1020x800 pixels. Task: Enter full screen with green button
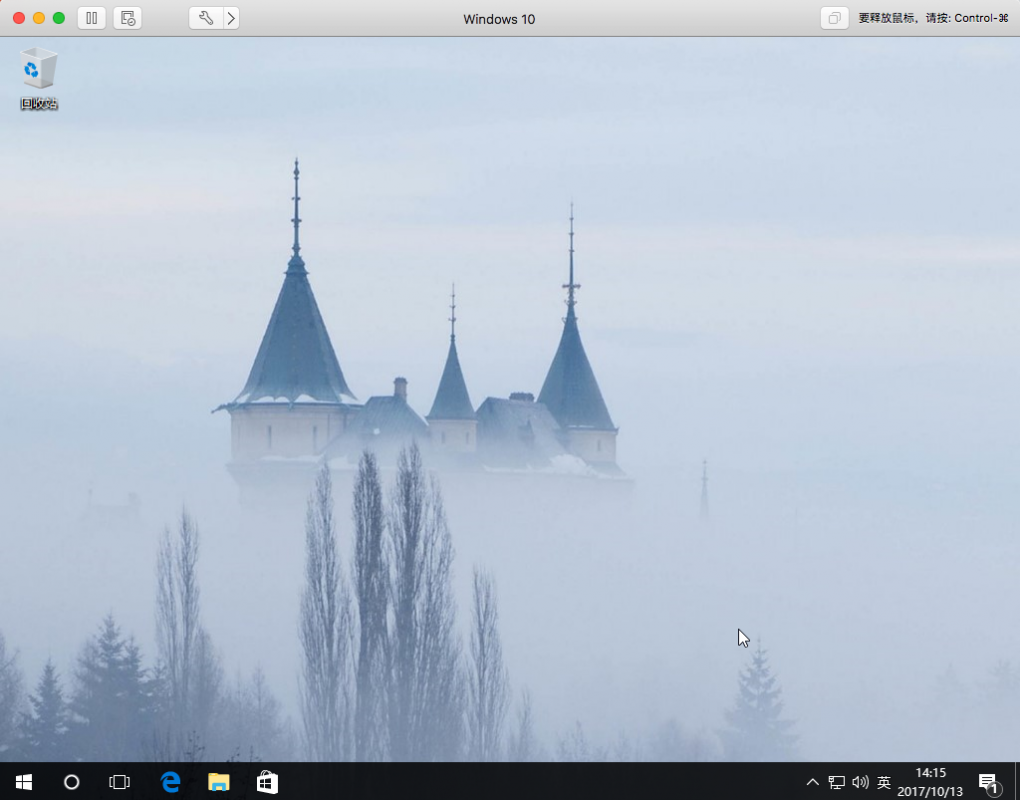tap(59, 18)
